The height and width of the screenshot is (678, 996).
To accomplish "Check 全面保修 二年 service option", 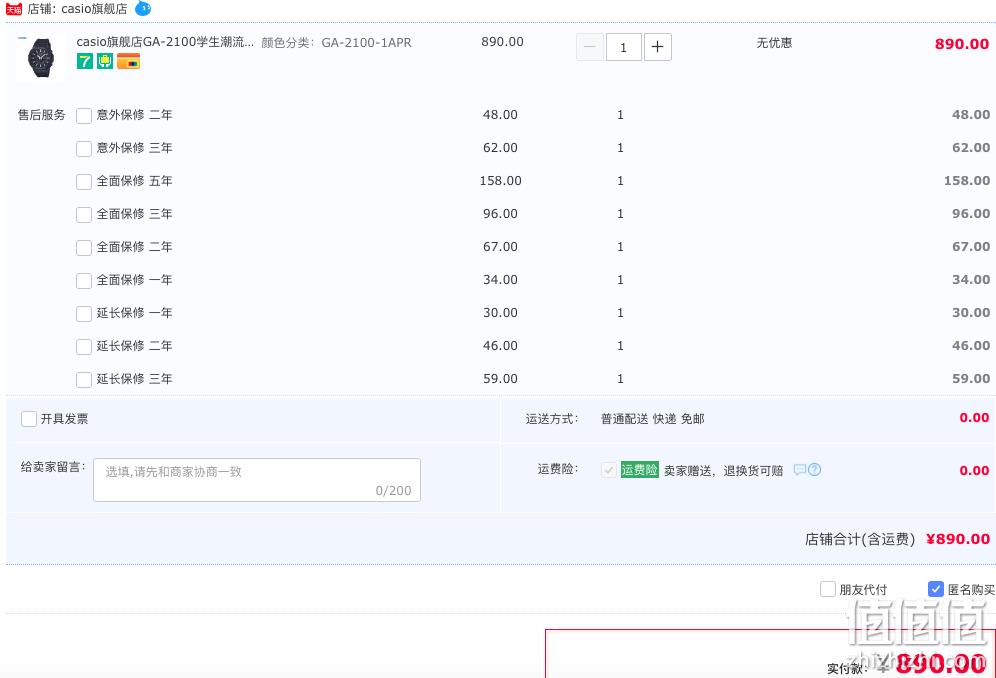I will [84, 248].
